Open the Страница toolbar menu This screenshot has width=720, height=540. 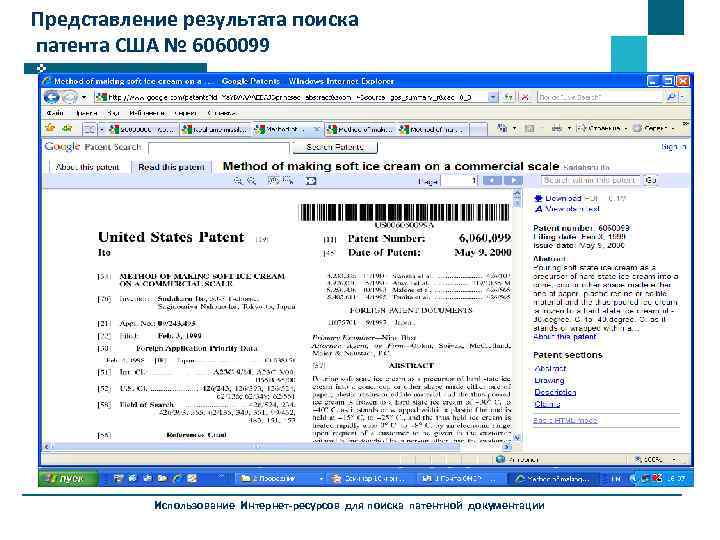602,129
